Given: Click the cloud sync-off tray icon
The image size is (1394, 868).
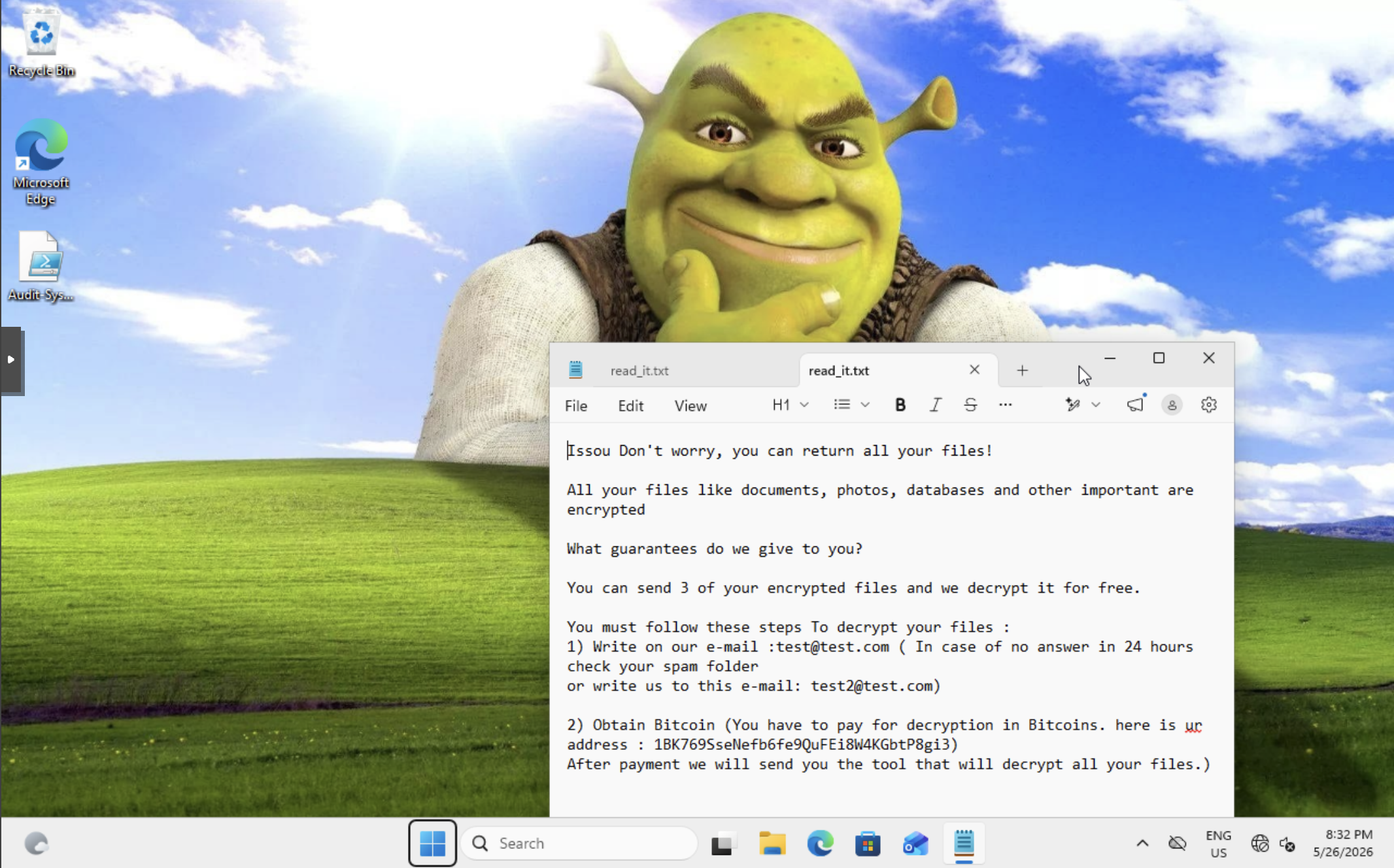Looking at the screenshot, I should [x=1177, y=843].
